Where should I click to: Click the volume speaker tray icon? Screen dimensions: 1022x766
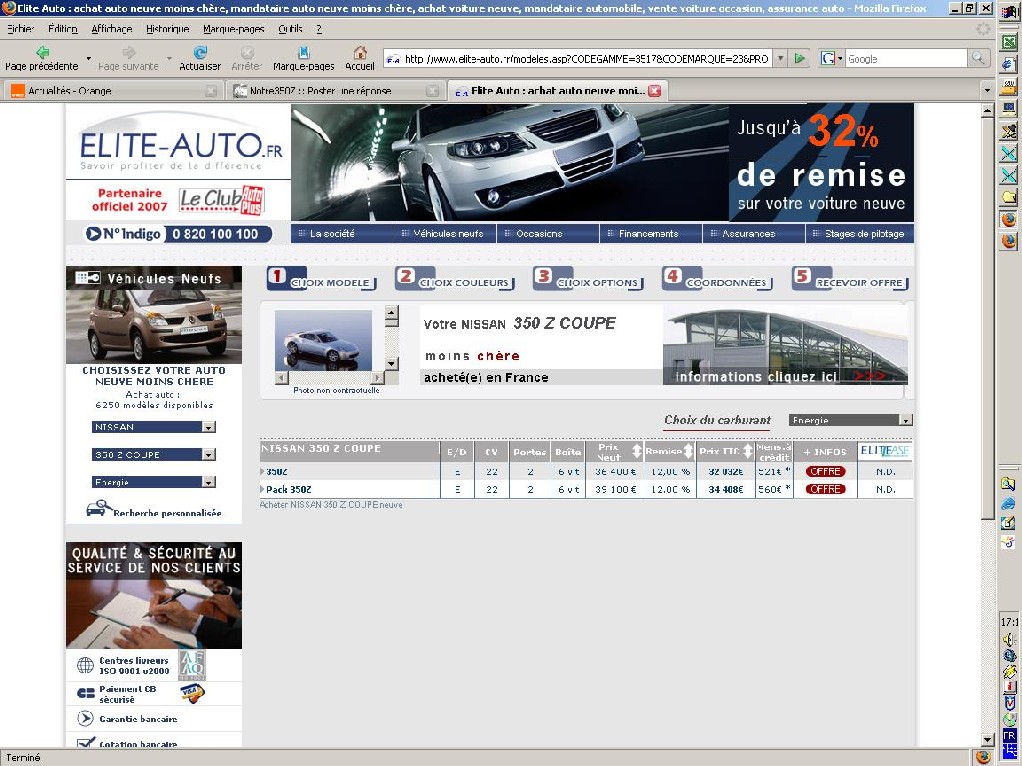coord(1009,640)
